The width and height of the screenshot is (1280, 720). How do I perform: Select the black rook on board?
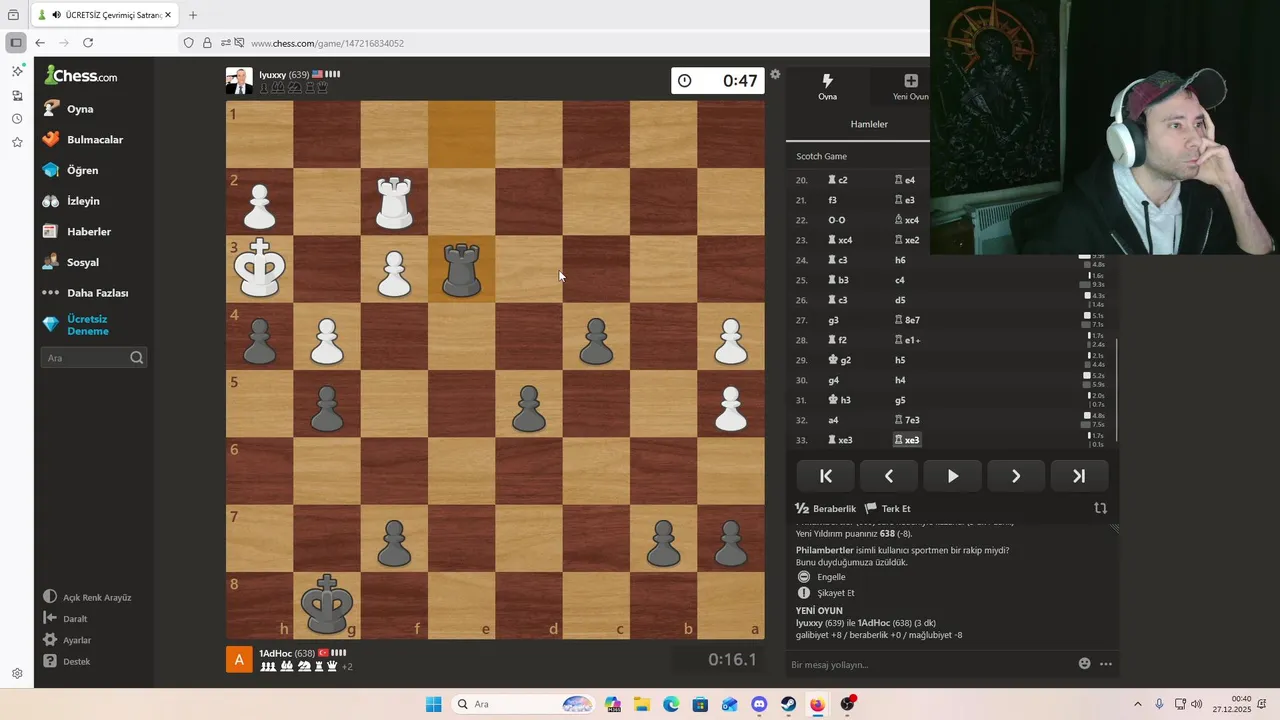pyautogui.click(x=461, y=270)
